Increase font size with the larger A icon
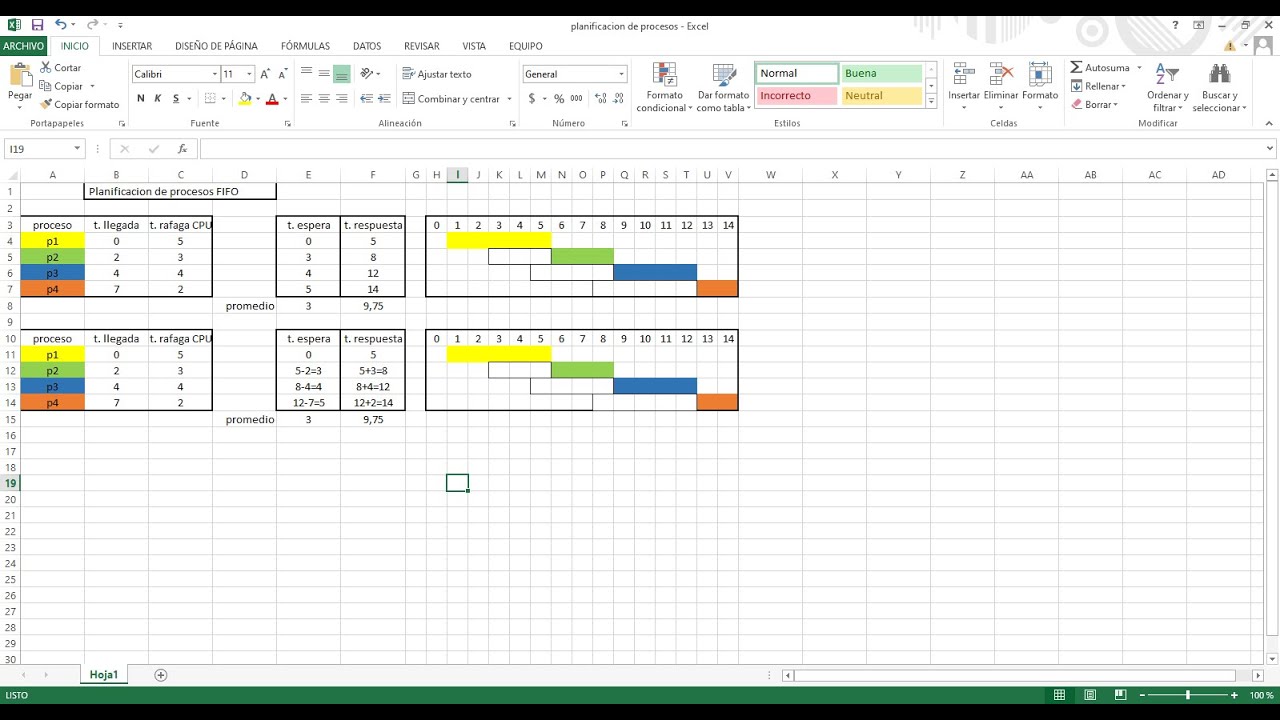Image resolution: width=1280 pixels, height=720 pixels. tap(264, 74)
